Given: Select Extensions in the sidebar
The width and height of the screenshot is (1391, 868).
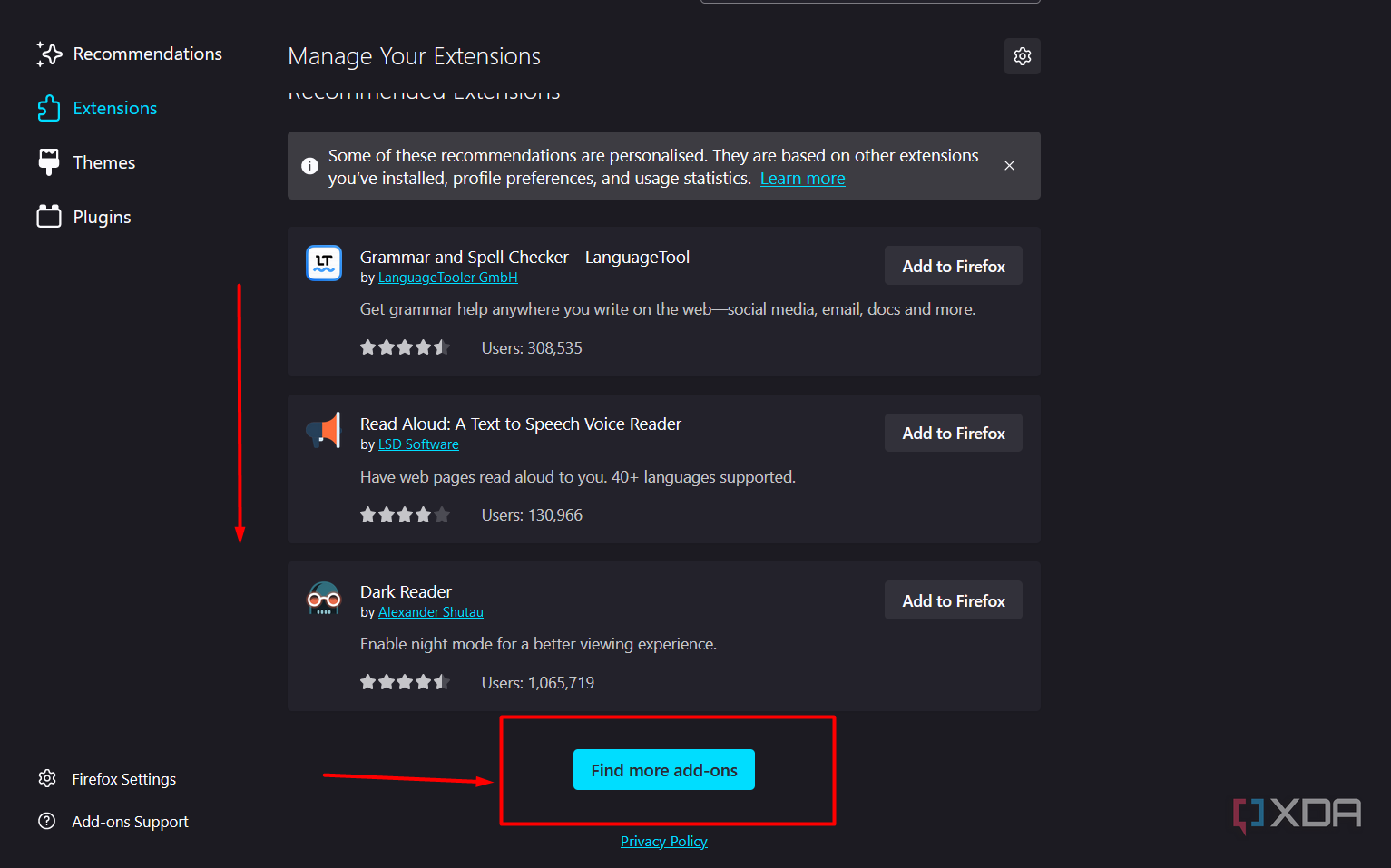Looking at the screenshot, I should click(x=97, y=109).
